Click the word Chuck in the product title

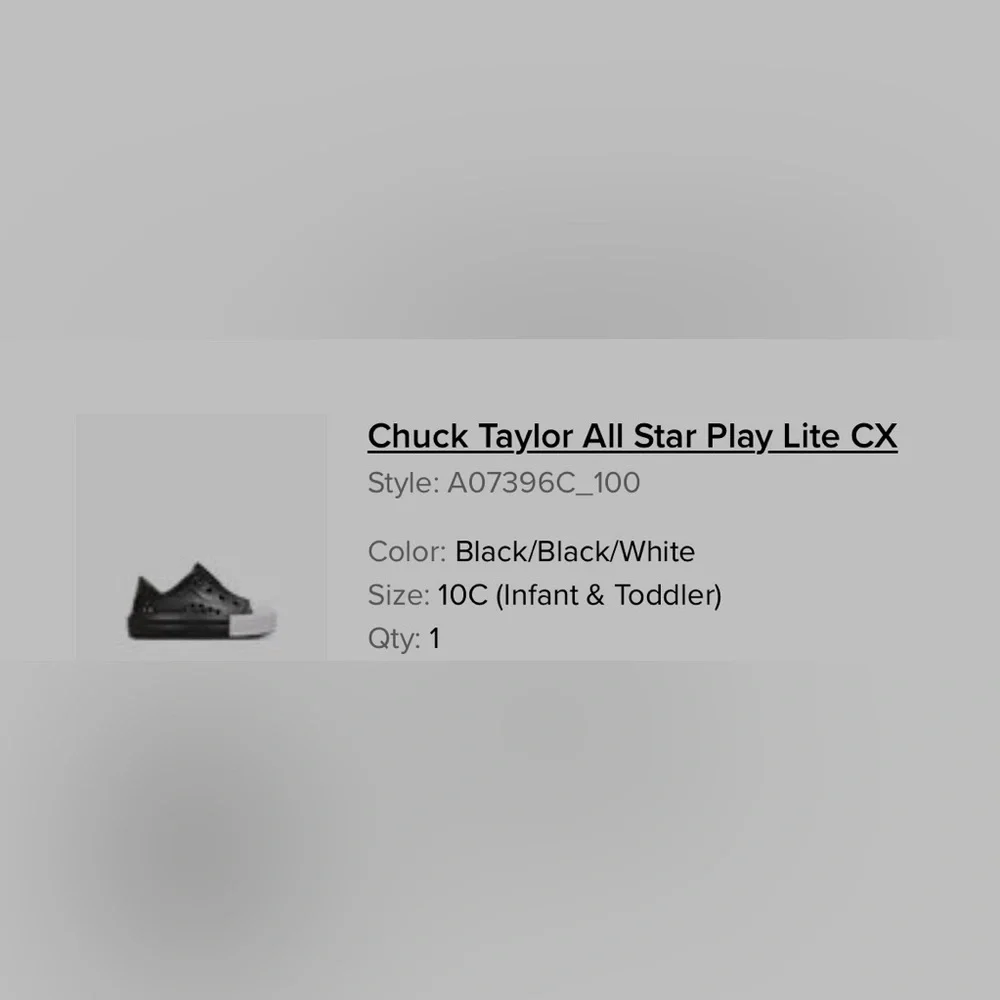pos(418,436)
